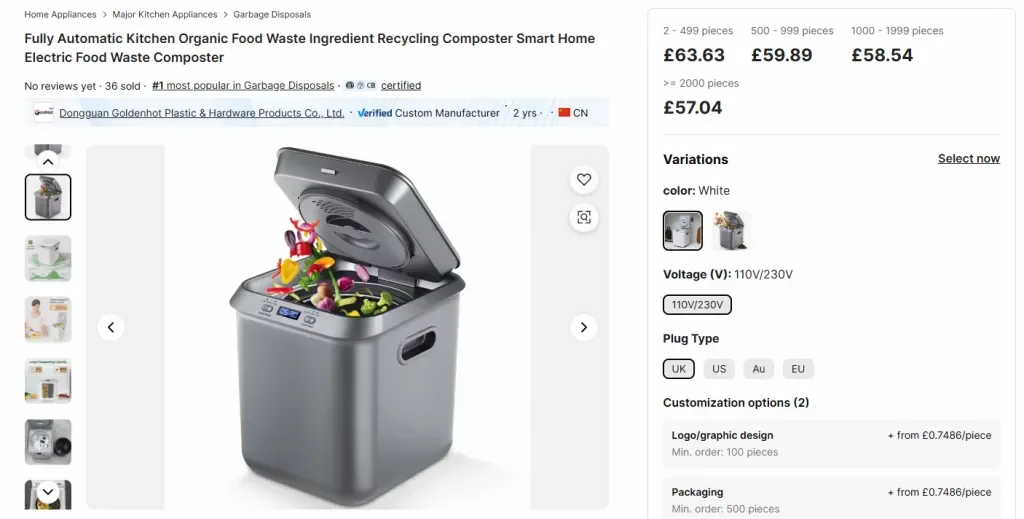This screenshot has width=1024, height=519.
Task: Choose UK plug type
Action: 679,369
